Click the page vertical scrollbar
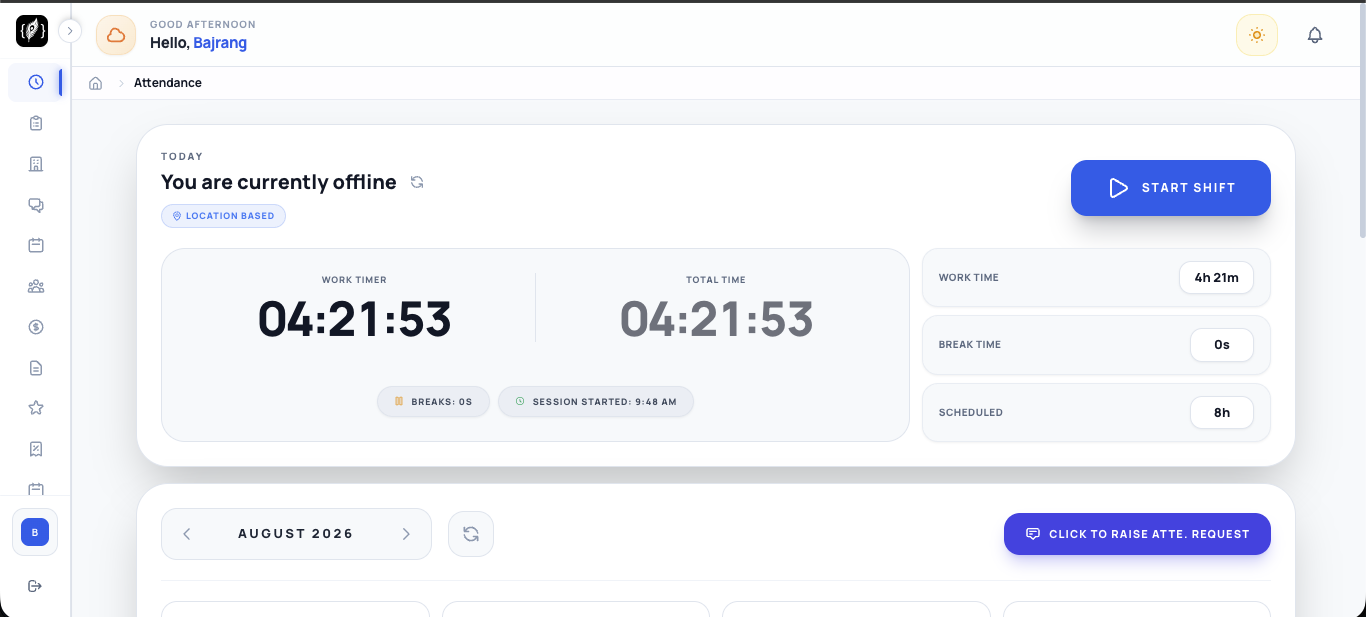1366x617 pixels. point(1362,120)
